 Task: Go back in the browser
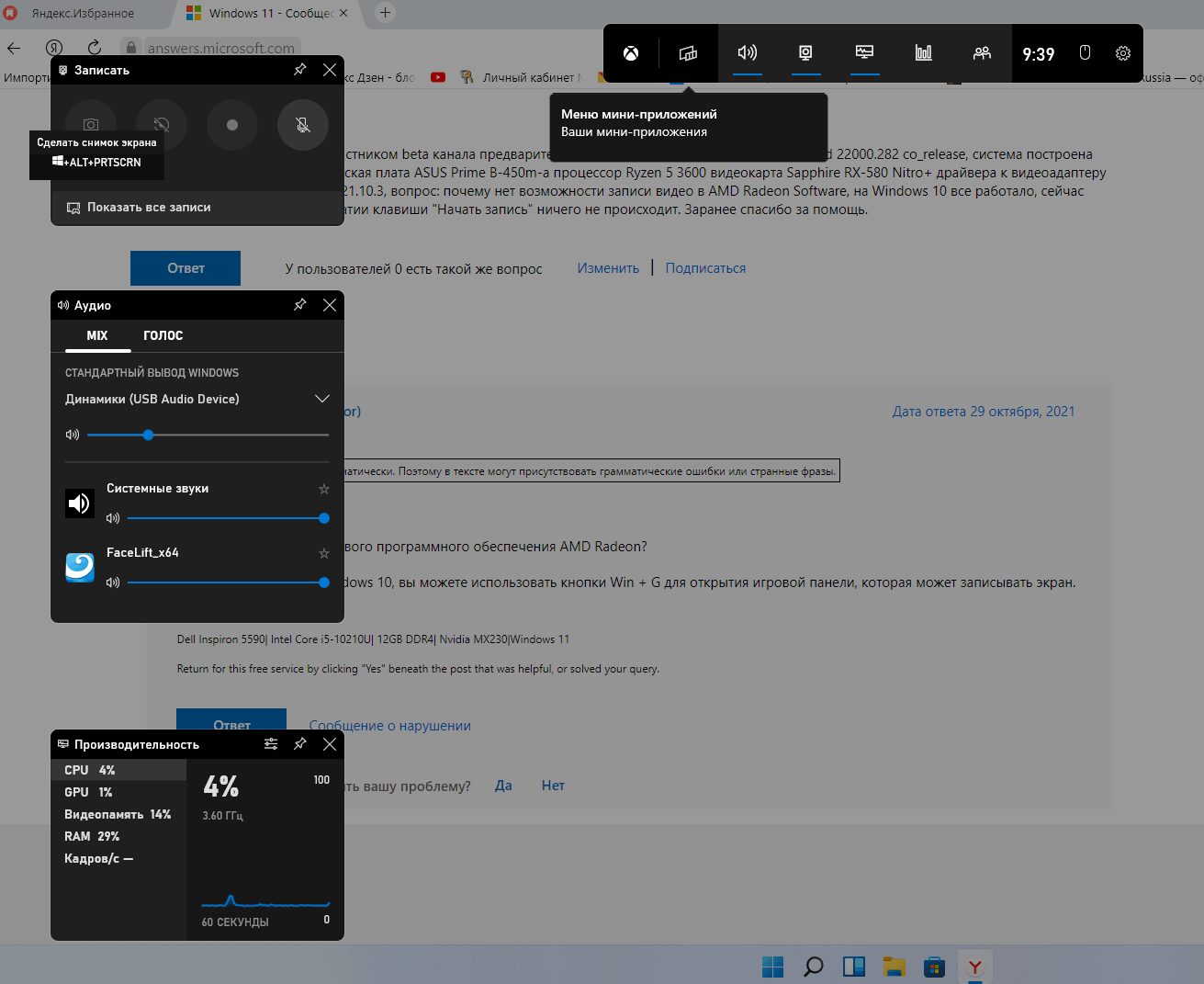(14, 48)
